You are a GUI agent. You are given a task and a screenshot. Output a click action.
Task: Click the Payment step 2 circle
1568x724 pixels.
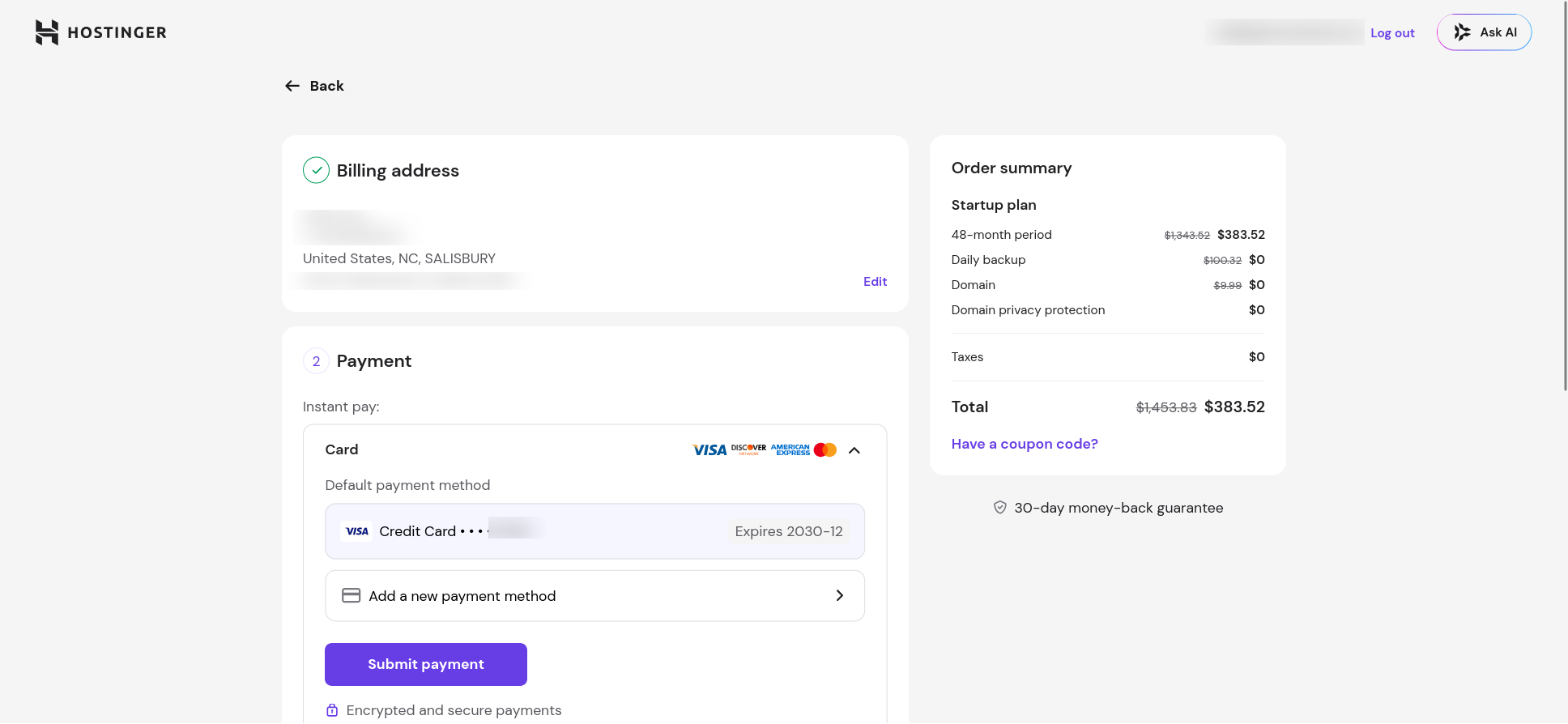[316, 361]
